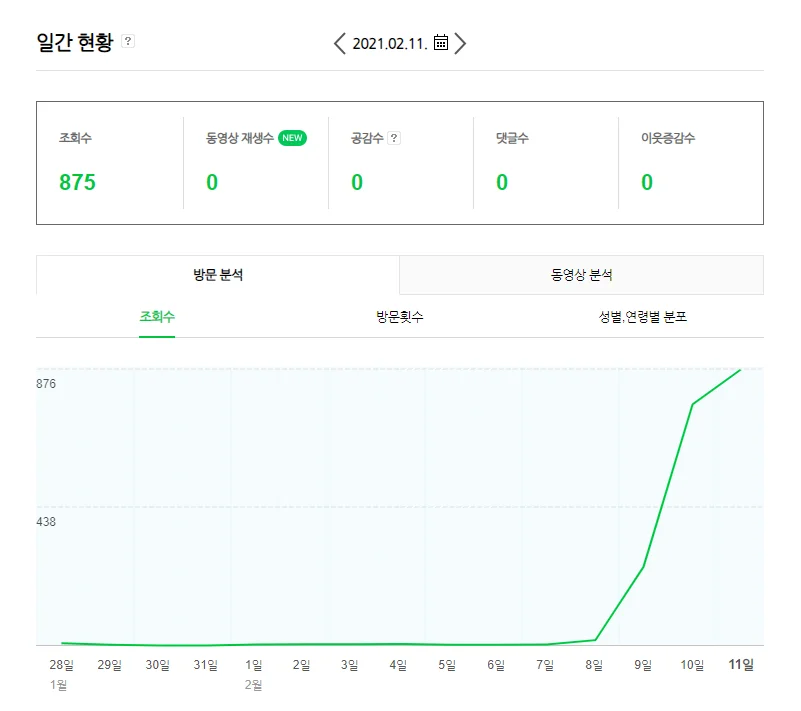
Task: Click the 이웃증감수 stat value
Action: tap(647, 182)
